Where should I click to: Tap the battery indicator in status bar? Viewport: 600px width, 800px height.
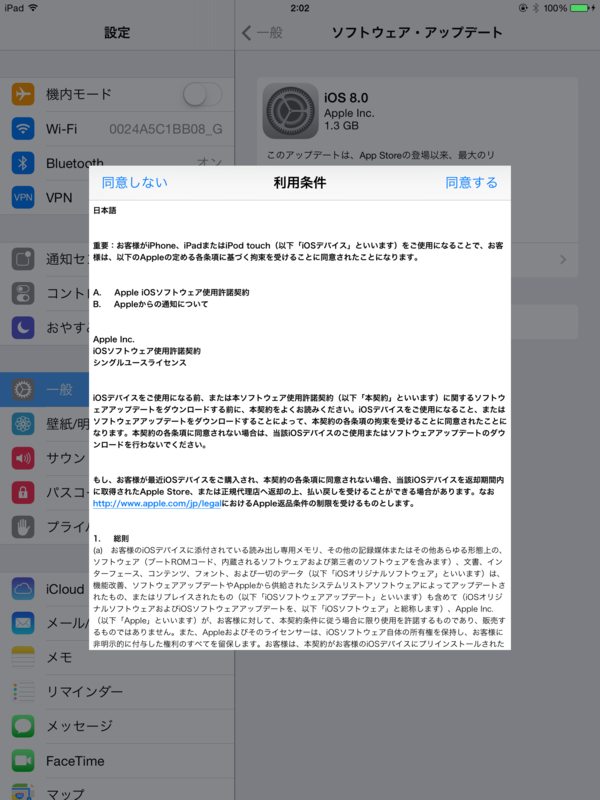[580, 8]
